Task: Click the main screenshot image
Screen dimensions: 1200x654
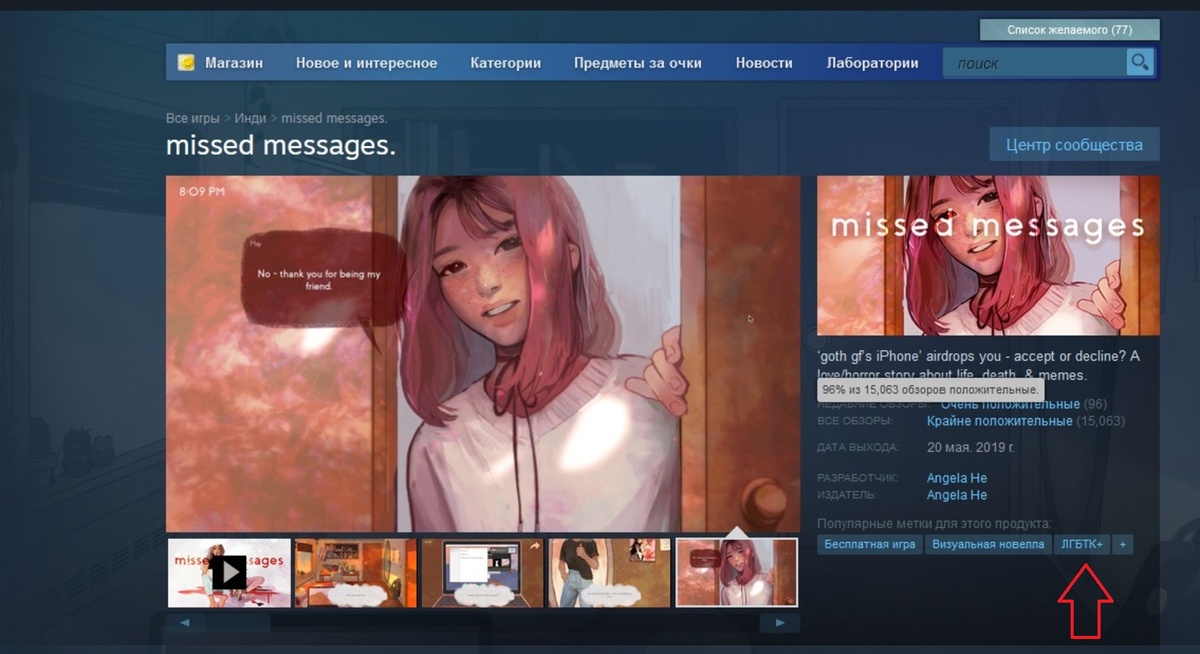Action: coord(483,354)
